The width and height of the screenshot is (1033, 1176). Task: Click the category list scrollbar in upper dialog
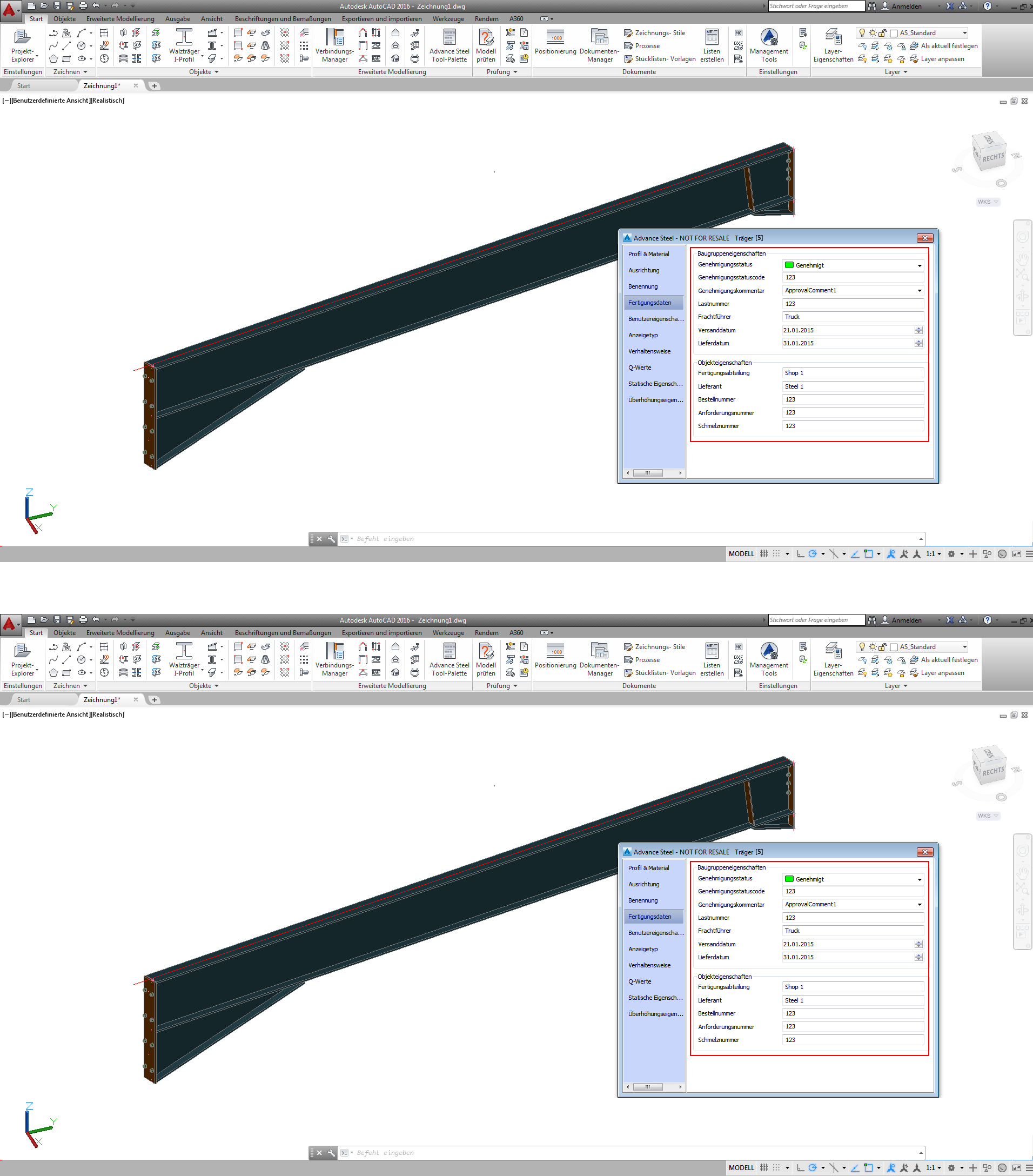point(654,473)
